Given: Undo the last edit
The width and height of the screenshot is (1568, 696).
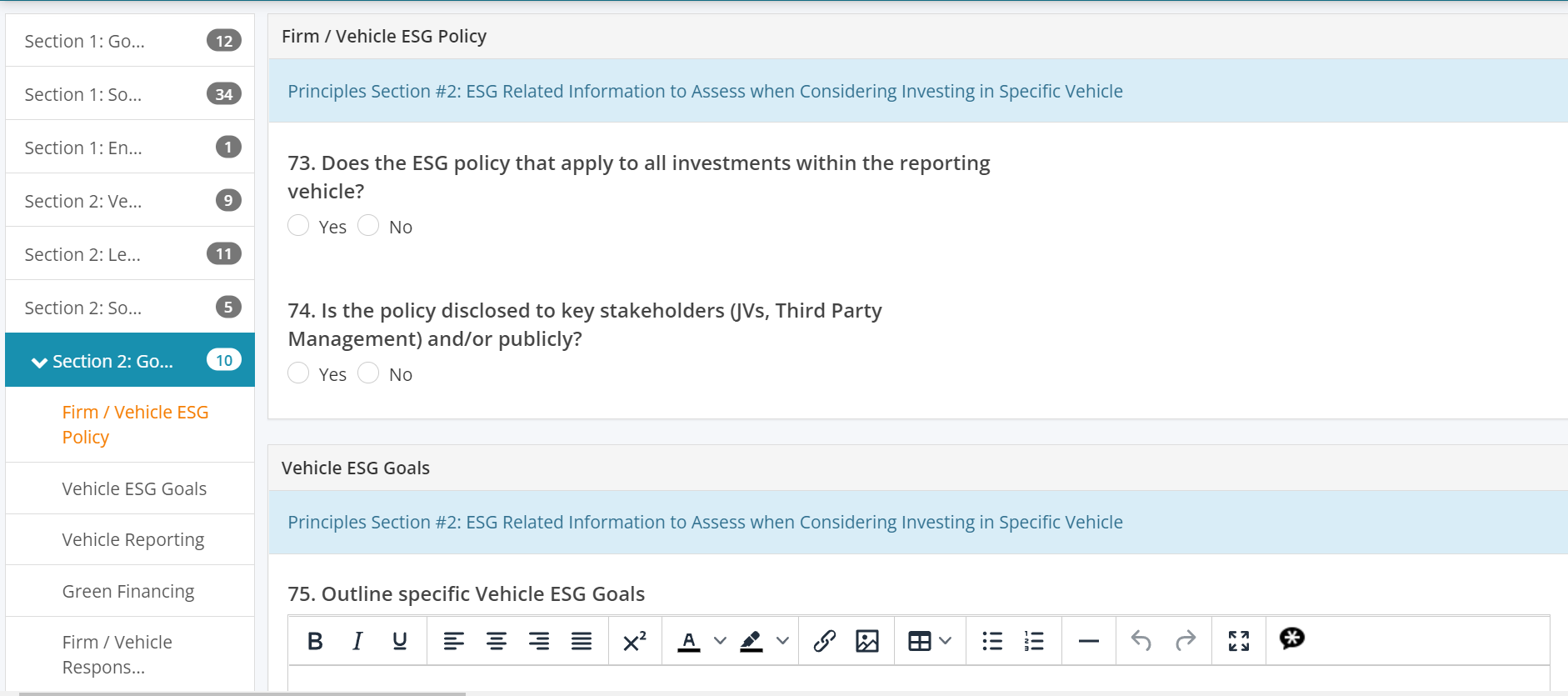Looking at the screenshot, I should (x=1141, y=641).
